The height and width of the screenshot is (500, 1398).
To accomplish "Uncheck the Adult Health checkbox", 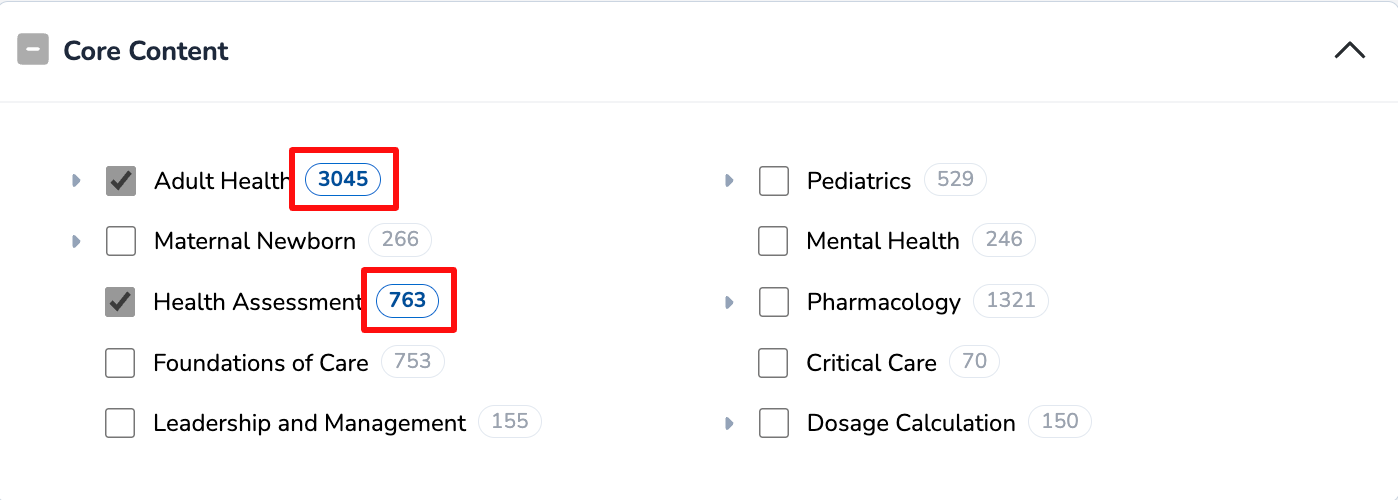I will click(x=121, y=181).
